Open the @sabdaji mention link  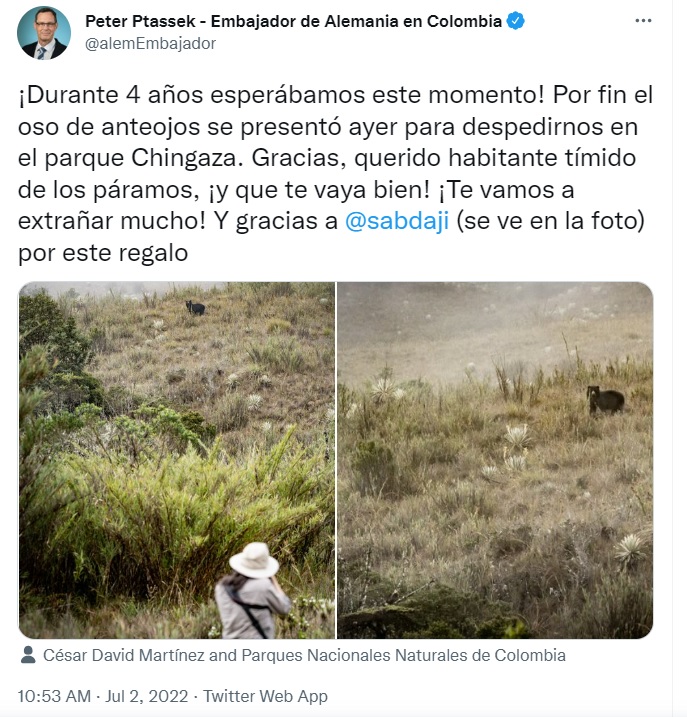397,221
